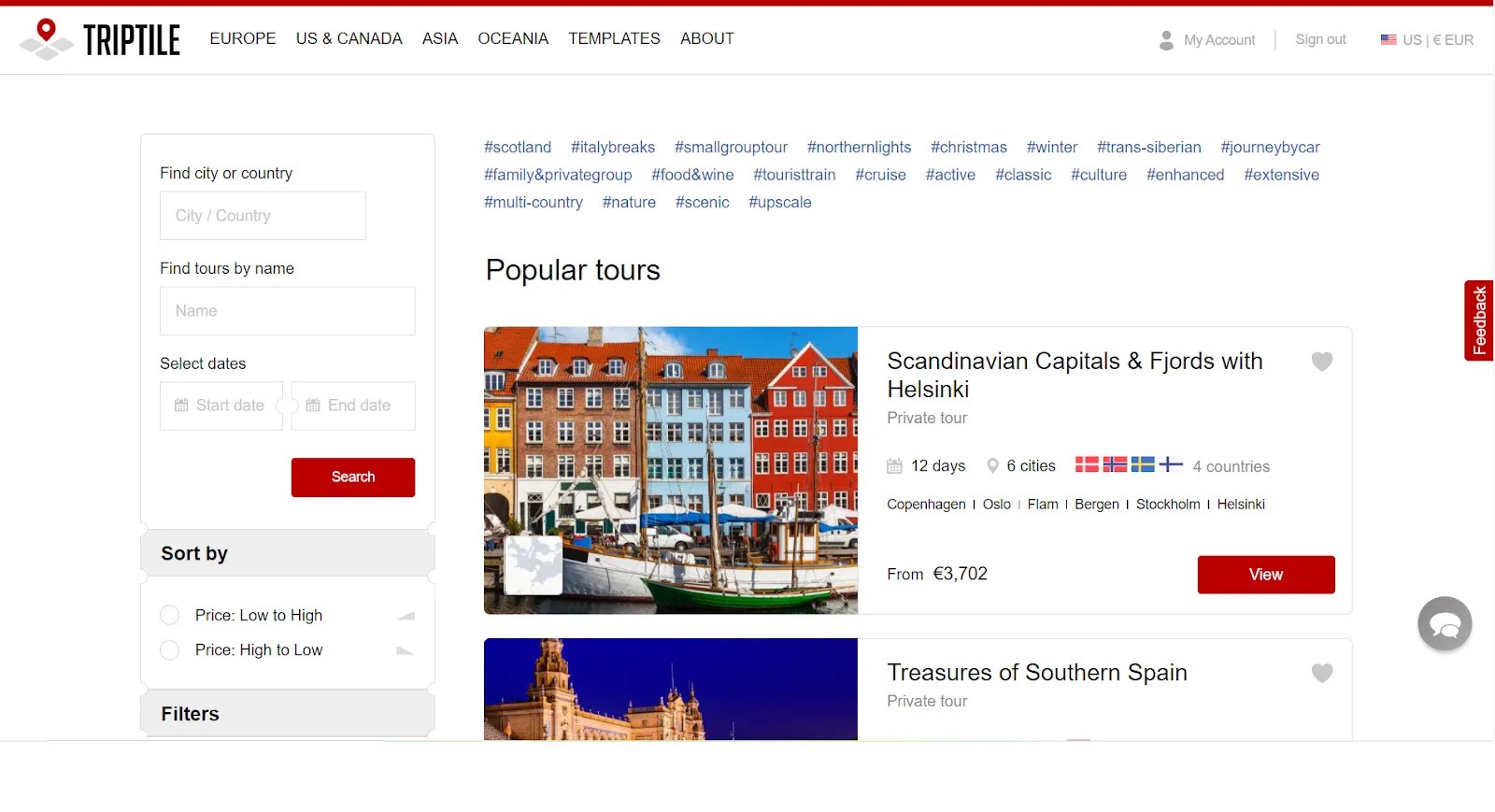Click the red Search button

[353, 477]
